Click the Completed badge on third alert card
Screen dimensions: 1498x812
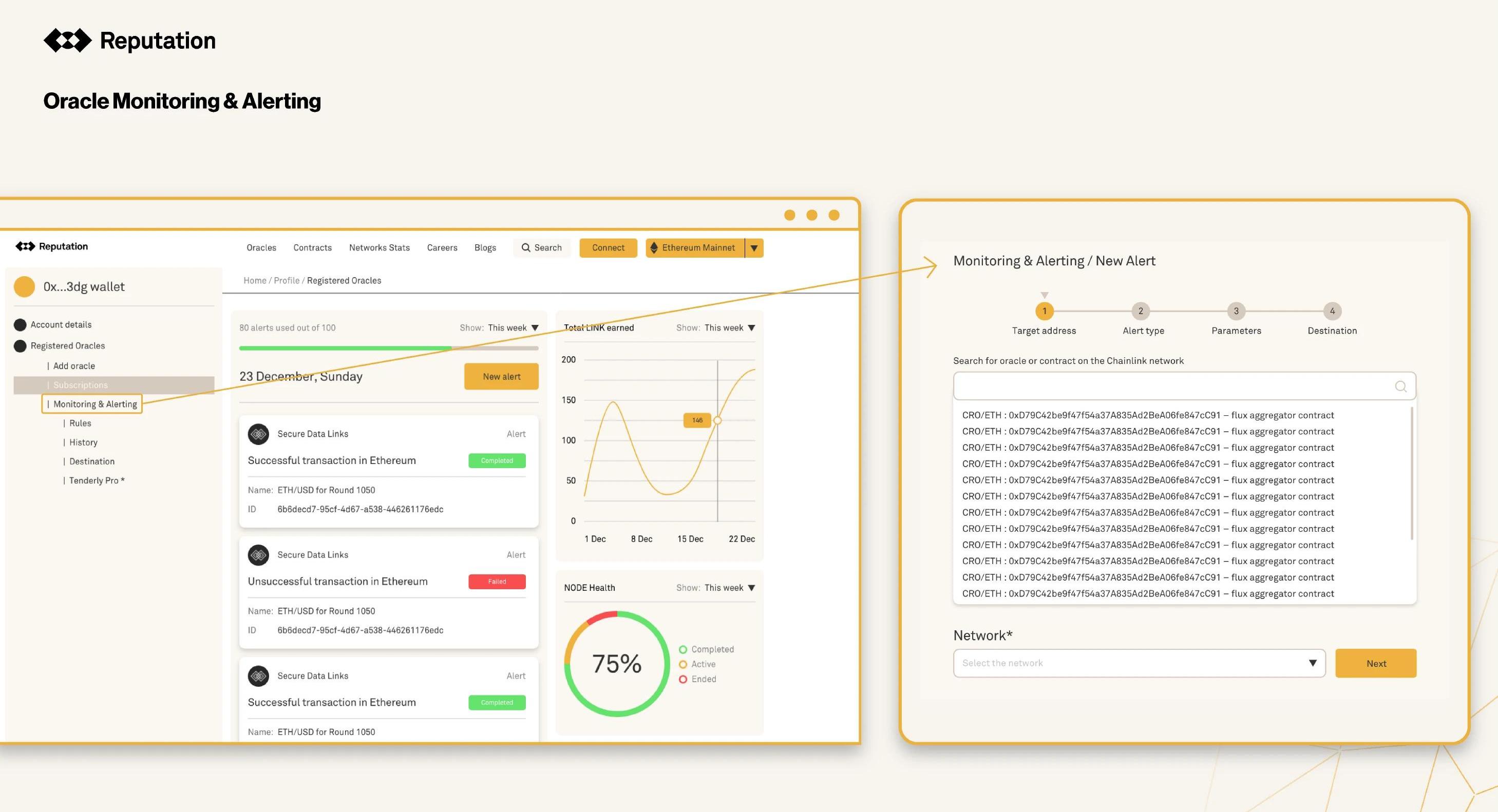click(497, 703)
